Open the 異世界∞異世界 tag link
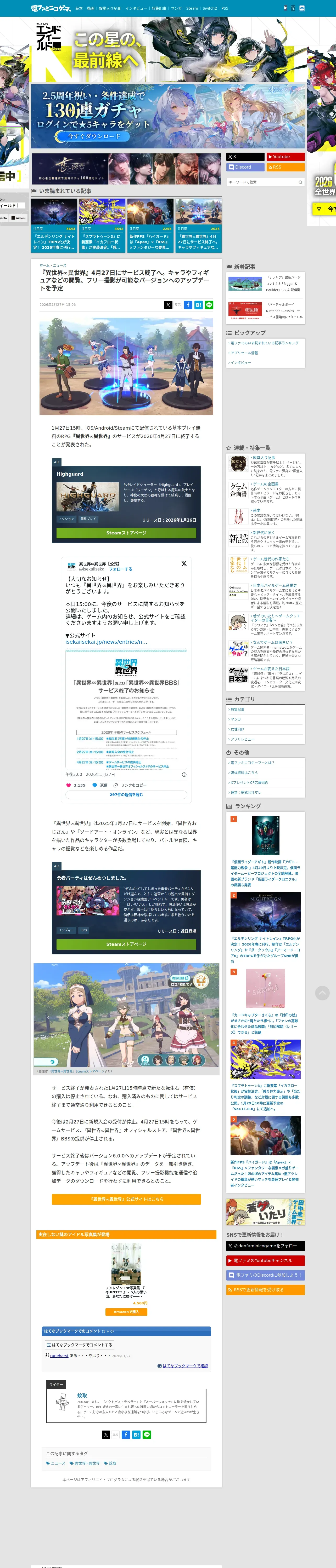Viewport: 336px width, 1568px height. (x=85, y=1463)
